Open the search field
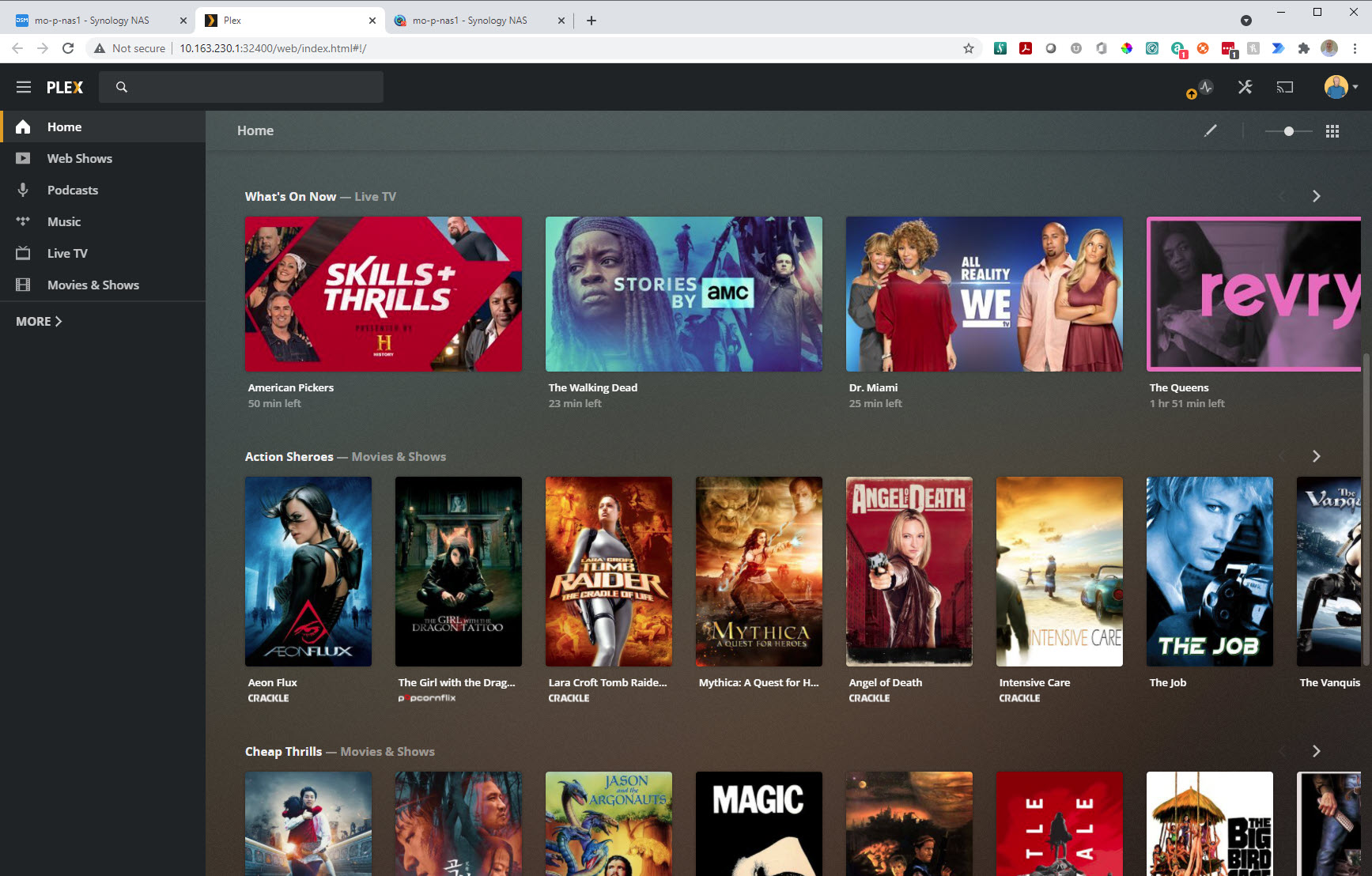This screenshot has width=1372, height=876. [x=241, y=87]
